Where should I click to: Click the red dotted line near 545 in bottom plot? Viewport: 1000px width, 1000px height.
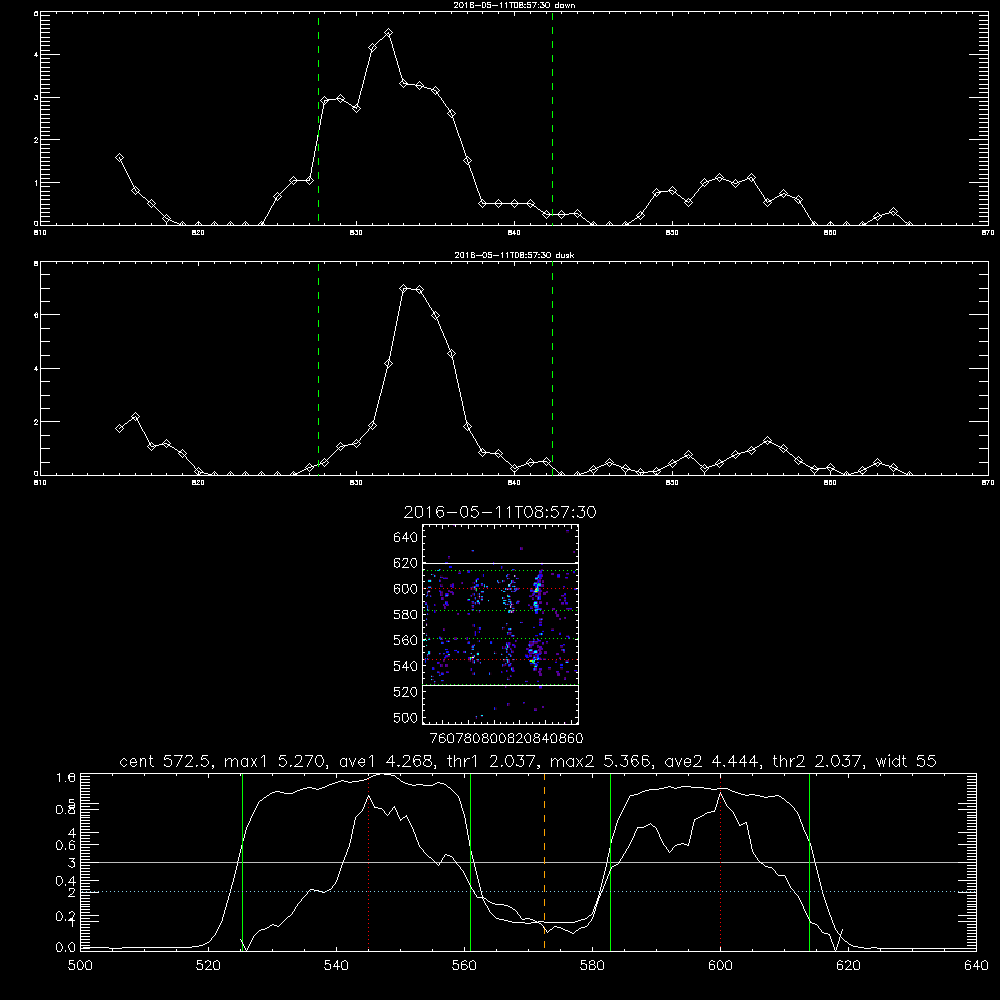pos(369,862)
